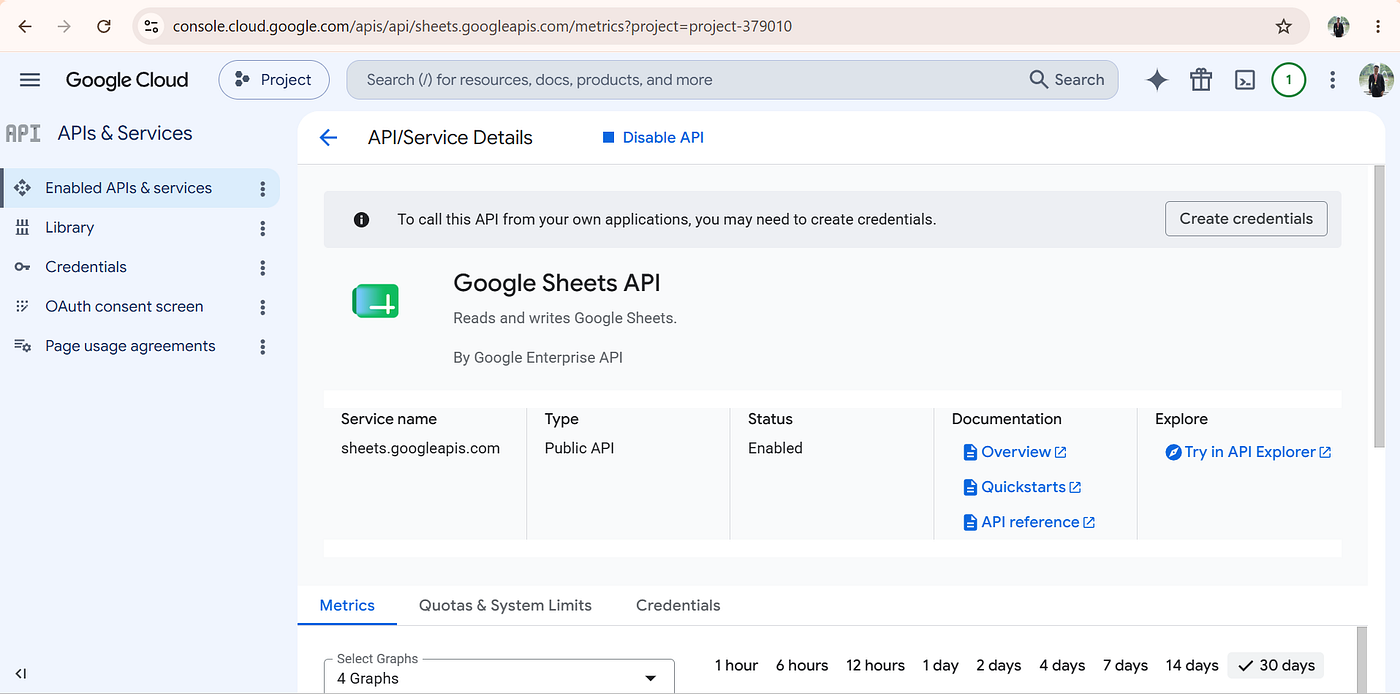Viewport: 1400px width, 694px height.
Task: Activate Cloud Shell terminal icon
Action: coord(1245,80)
